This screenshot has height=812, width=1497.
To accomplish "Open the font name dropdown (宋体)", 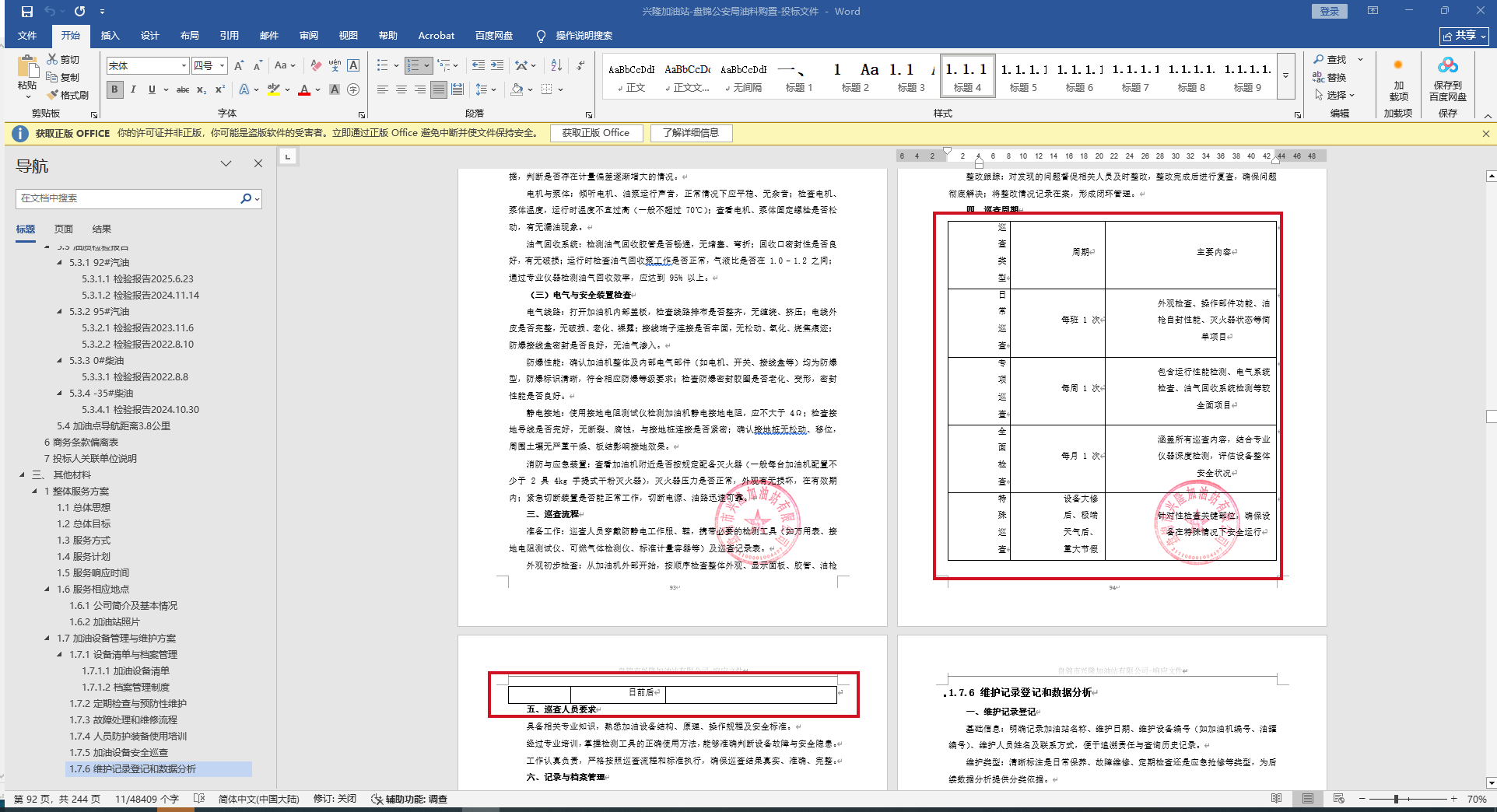I will pos(184,66).
